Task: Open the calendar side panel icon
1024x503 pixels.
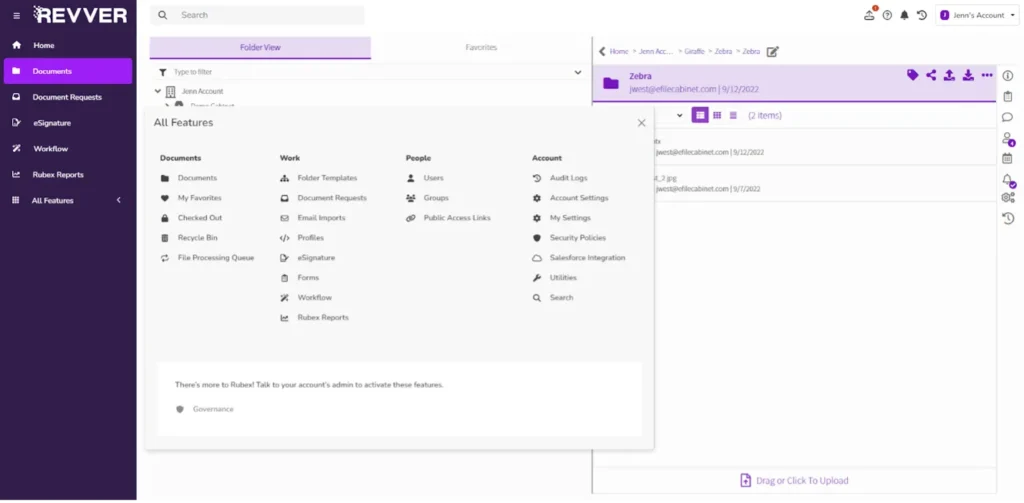Action: pos(1008,157)
